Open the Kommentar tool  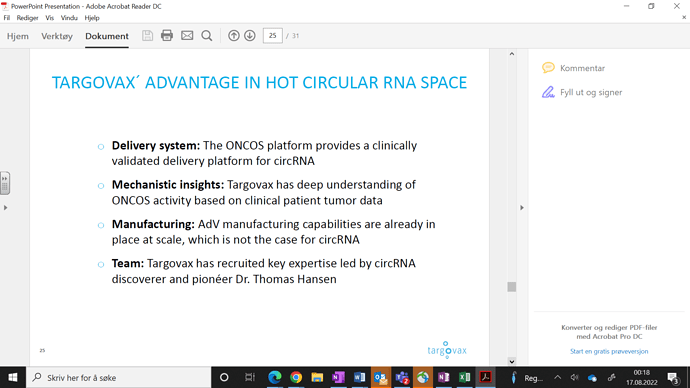click(582, 68)
